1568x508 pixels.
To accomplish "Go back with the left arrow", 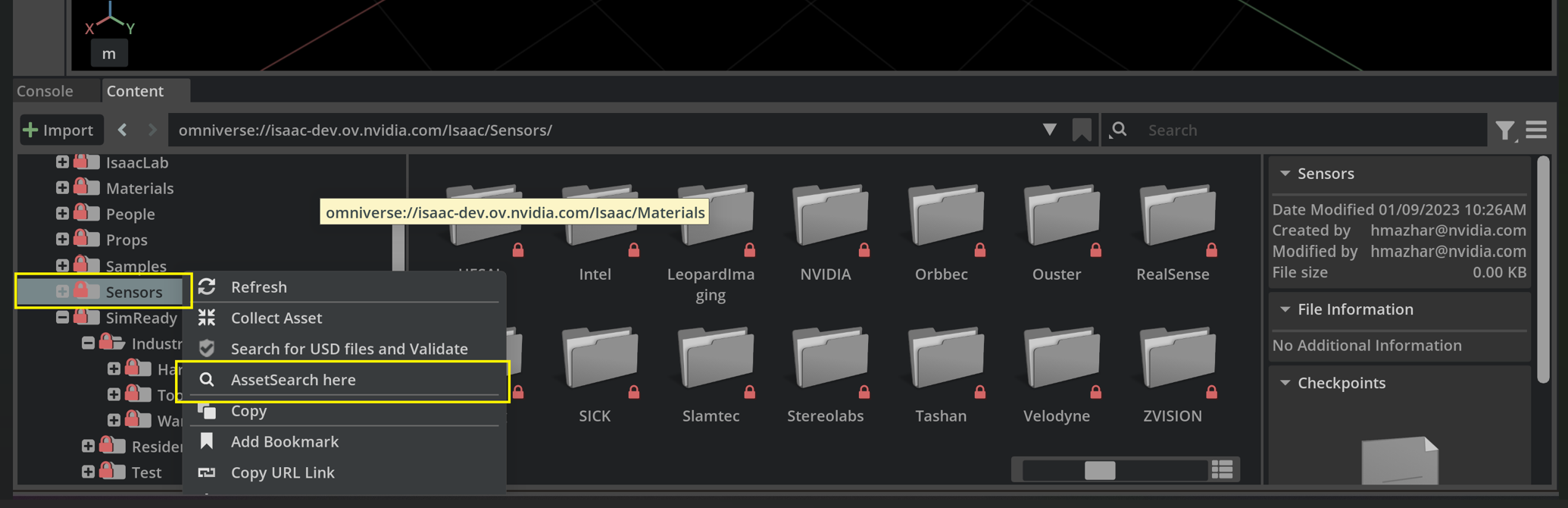I will 123,130.
